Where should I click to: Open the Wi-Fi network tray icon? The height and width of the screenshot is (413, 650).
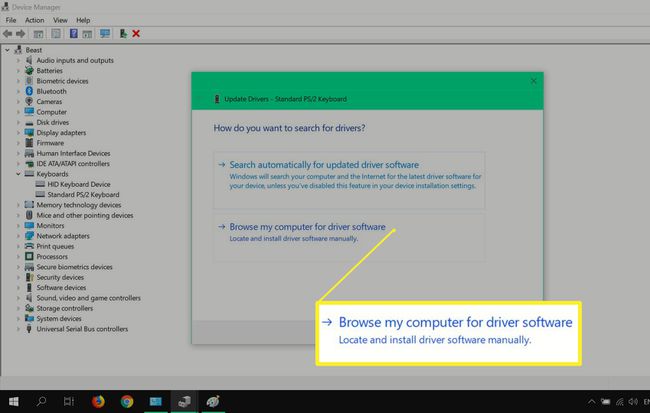pos(619,401)
